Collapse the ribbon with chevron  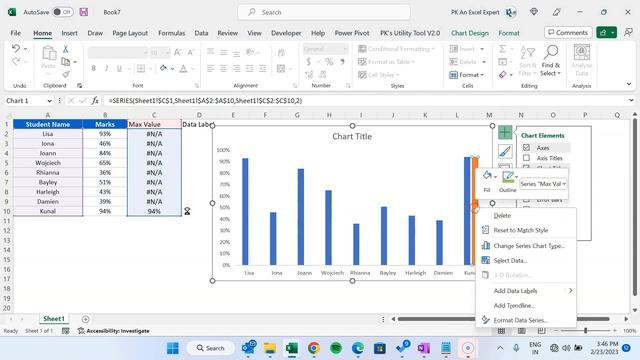coord(629,84)
